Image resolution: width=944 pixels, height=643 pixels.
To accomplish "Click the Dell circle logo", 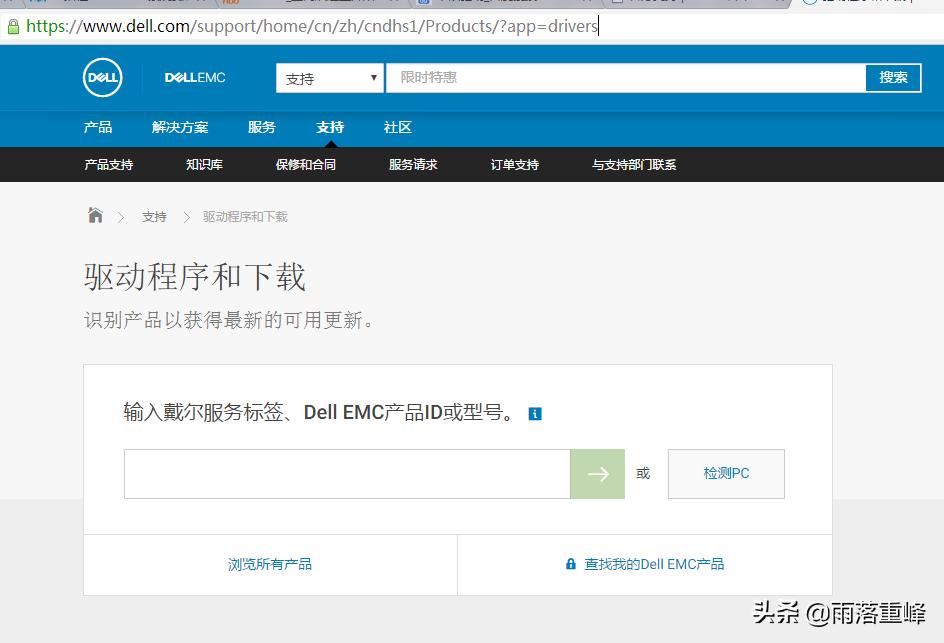I will point(102,78).
